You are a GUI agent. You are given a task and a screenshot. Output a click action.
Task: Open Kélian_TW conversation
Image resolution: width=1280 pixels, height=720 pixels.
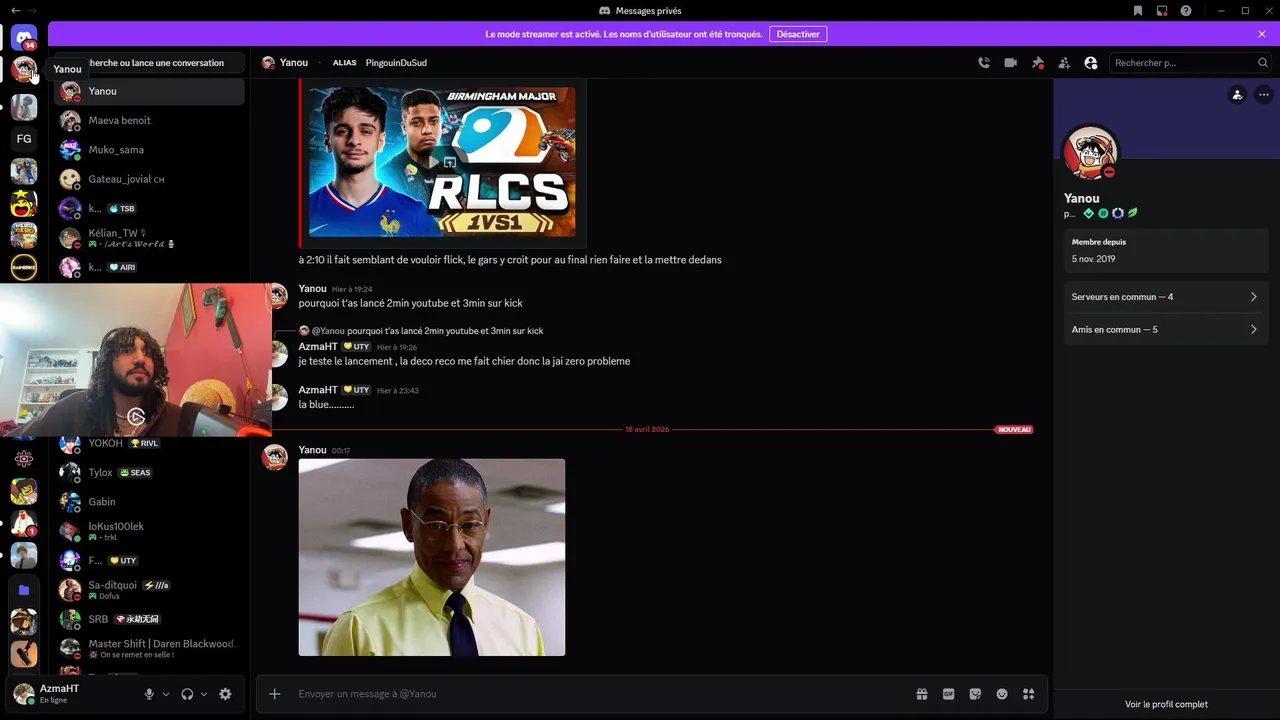click(x=149, y=238)
